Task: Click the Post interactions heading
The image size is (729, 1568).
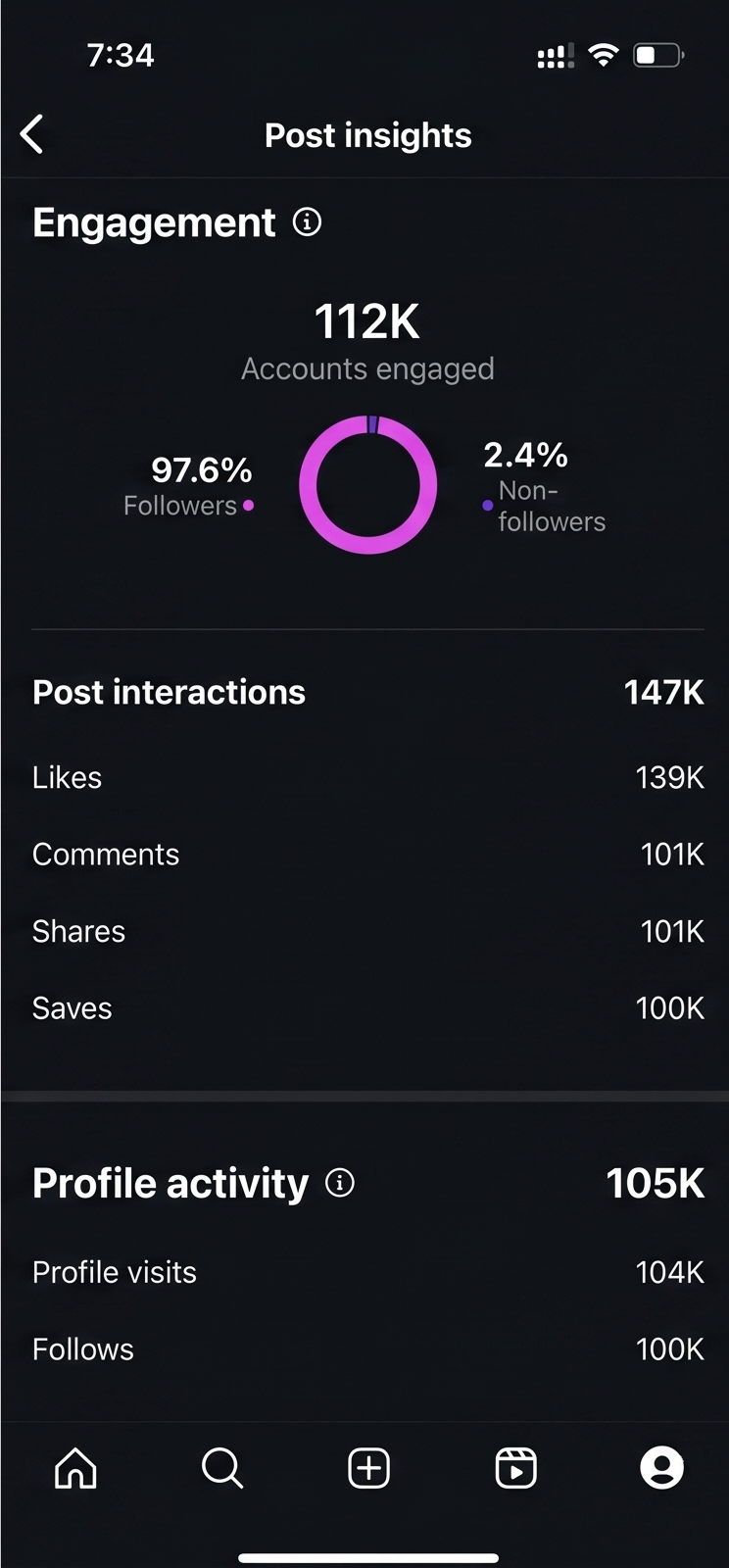Action: tap(169, 693)
